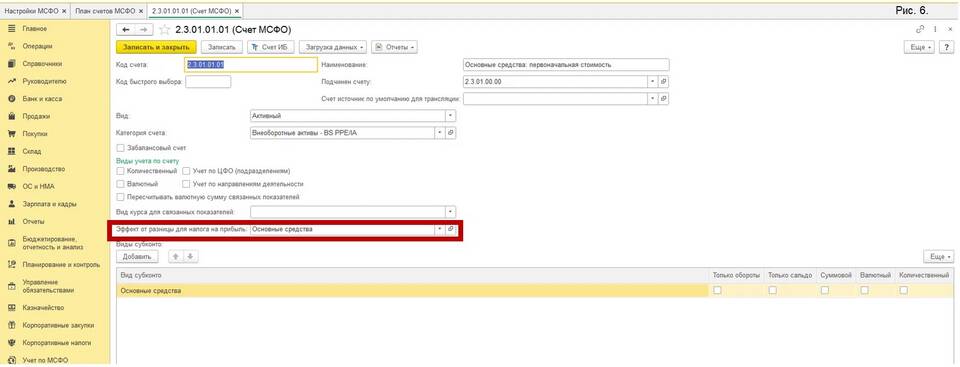Viewport: 960px width, 367px height.
Task: Expand the Загрузка данных menu button
Action: click(x=333, y=47)
